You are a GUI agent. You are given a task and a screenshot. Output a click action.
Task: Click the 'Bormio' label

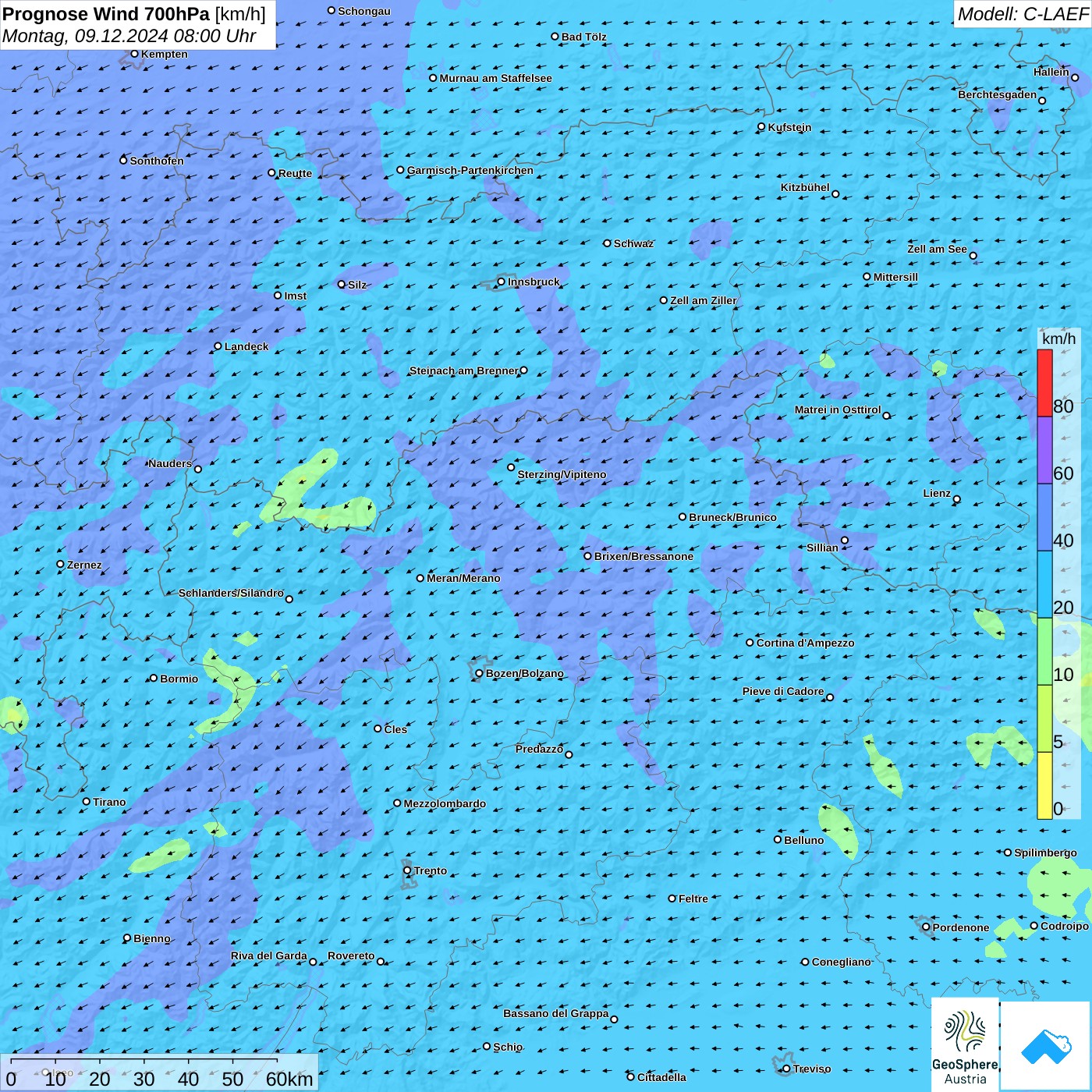pyautogui.click(x=179, y=679)
